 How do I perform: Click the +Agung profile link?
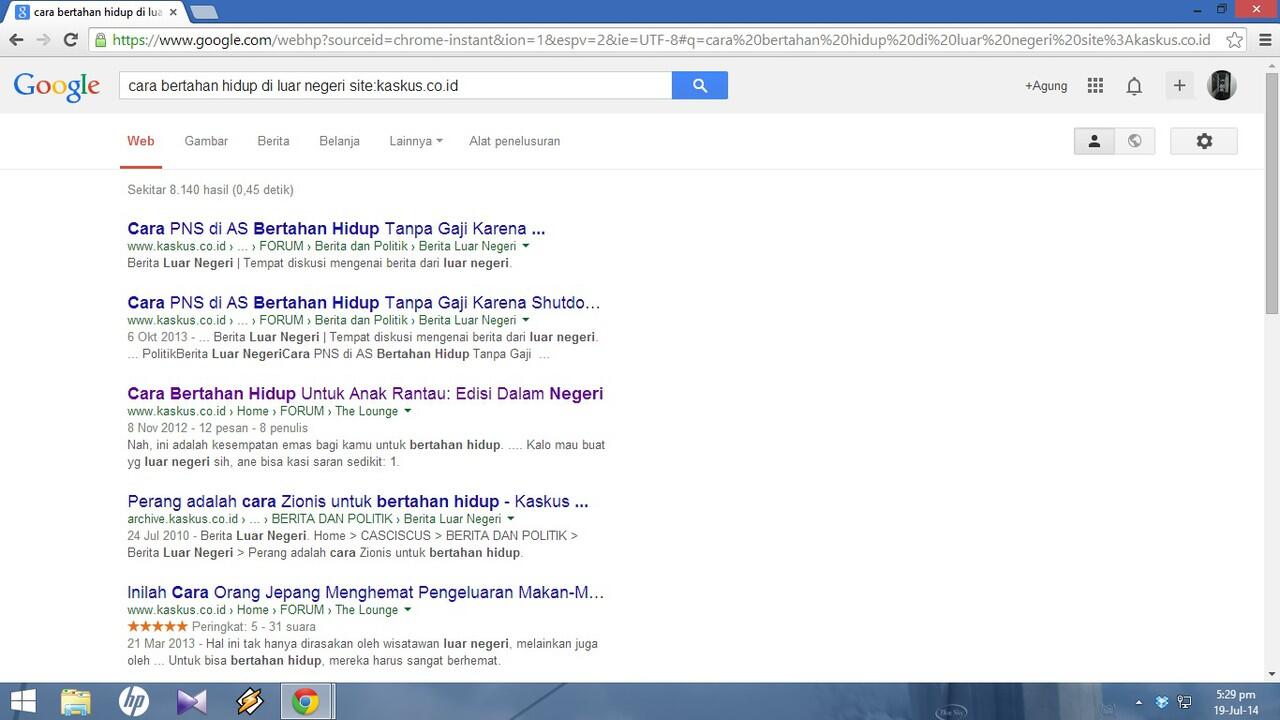(1046, 86)
